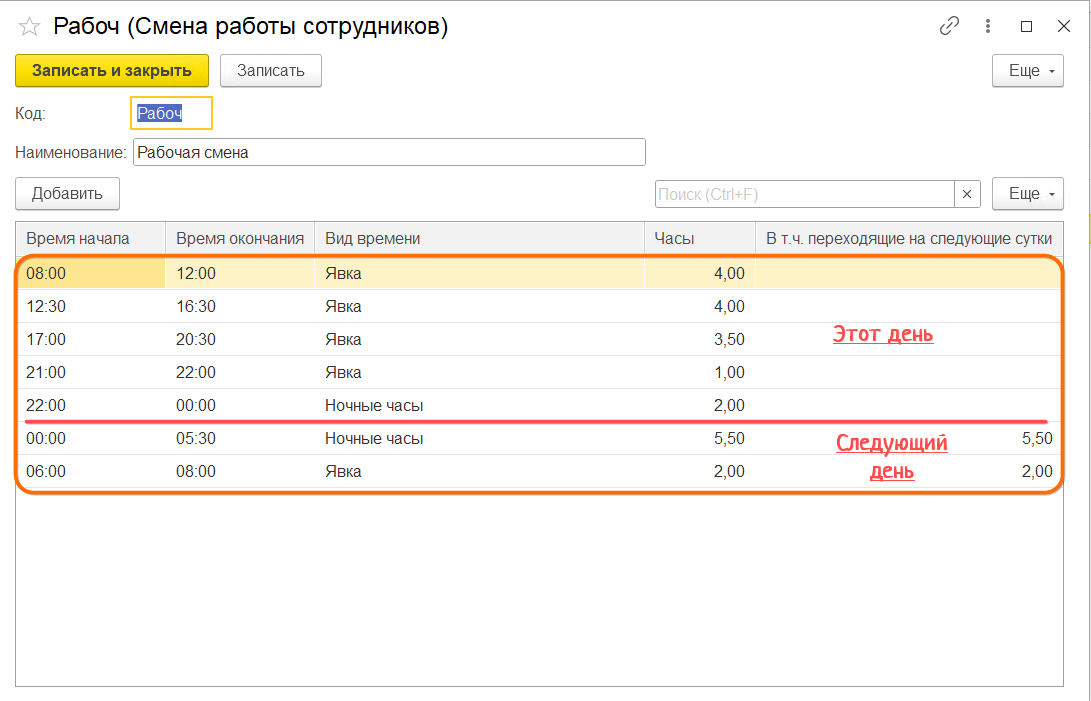
Task: Add a new row with 'Добавить'
Action: 67,194
